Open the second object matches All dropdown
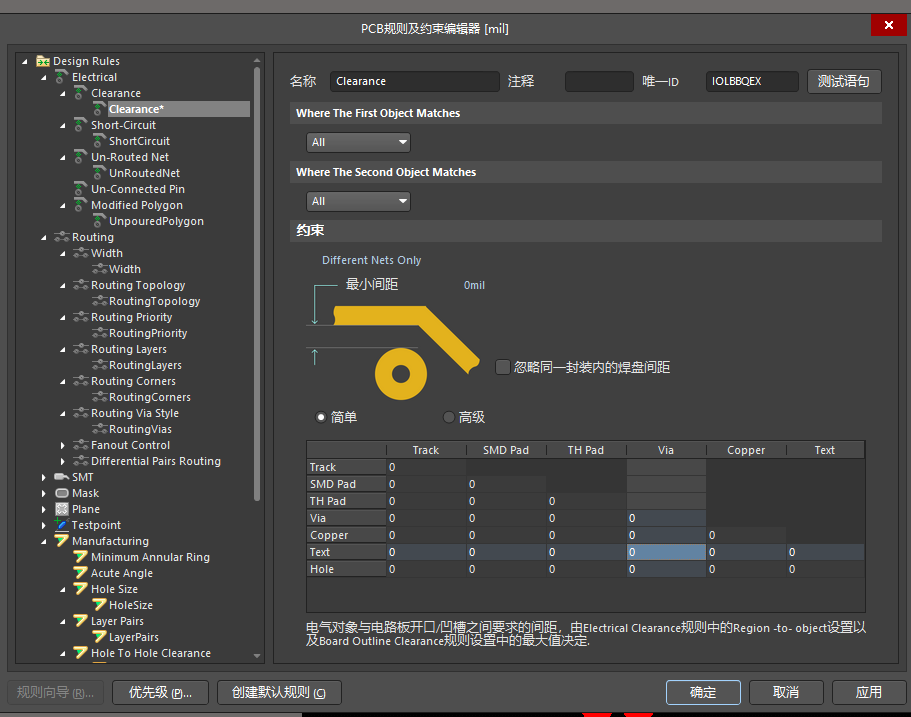The width and height of the screenshot is (911, 717). point(358,202)
